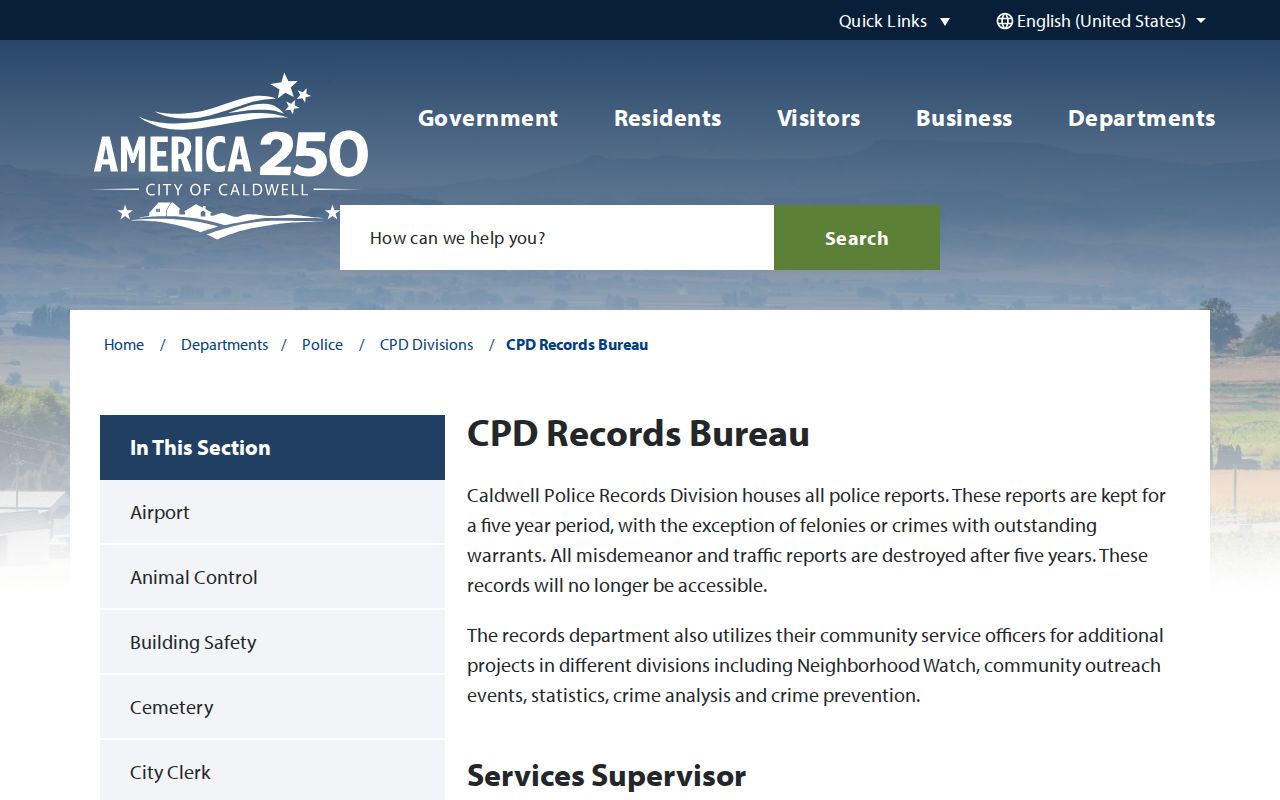The height and width of the screenshot is (800, 1280).
Task: Click the paragraph starting 'Caldwell Police Records Division'
Action: pyautogui.click(x=817, y=540)
